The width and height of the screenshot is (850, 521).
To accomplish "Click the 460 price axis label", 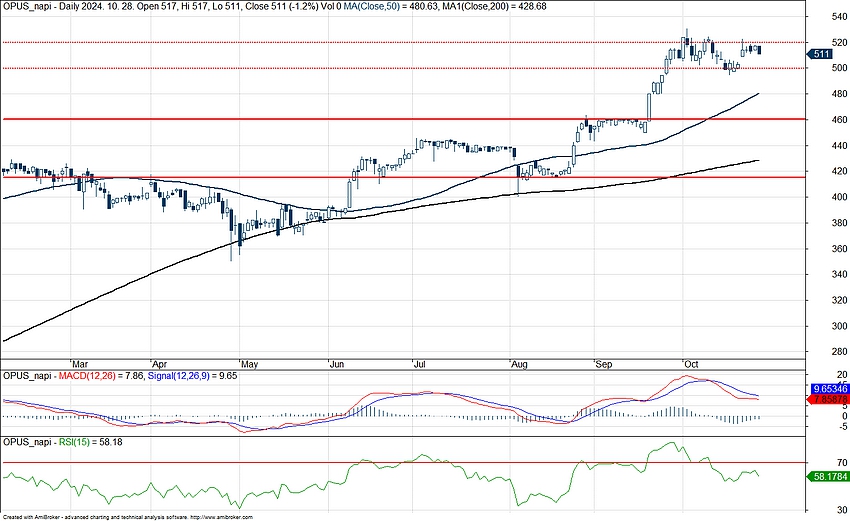I will pos(839,120).
